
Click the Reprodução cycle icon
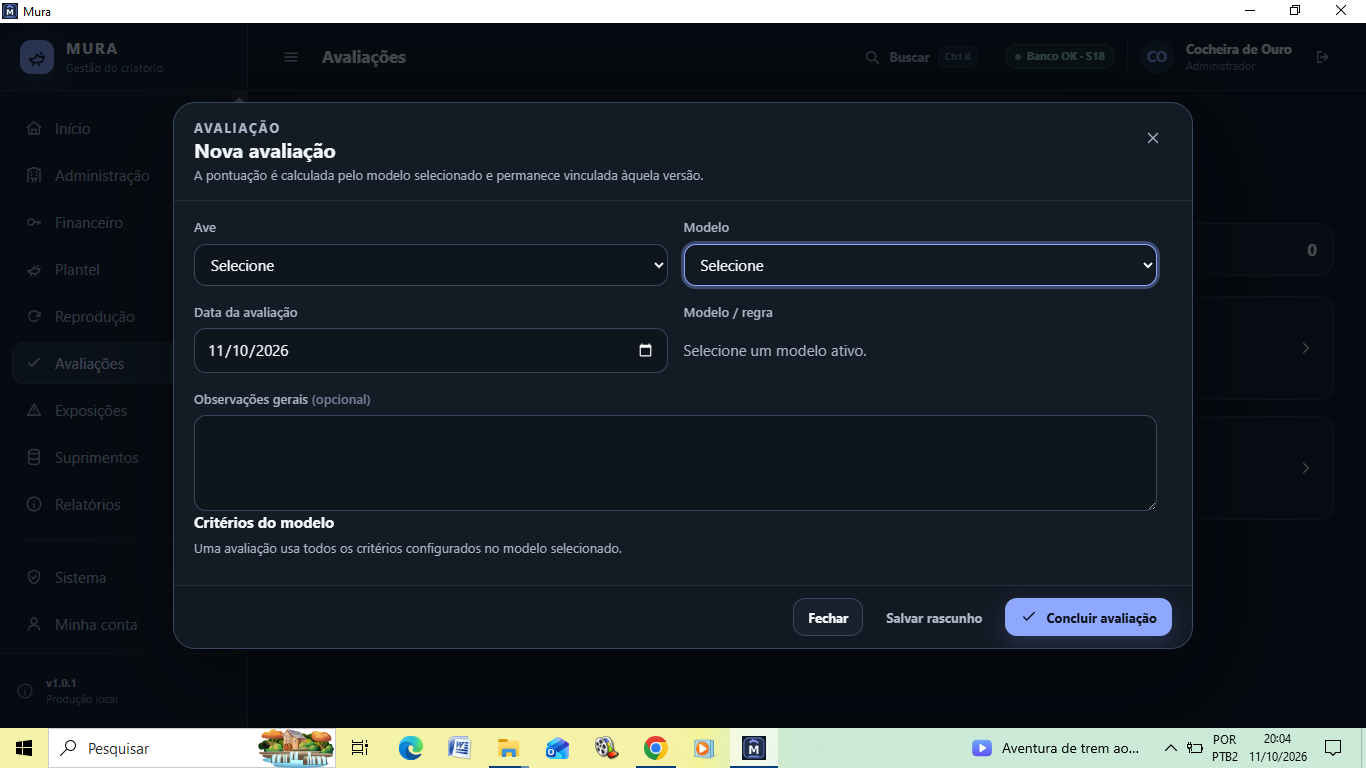coord(34,317)
